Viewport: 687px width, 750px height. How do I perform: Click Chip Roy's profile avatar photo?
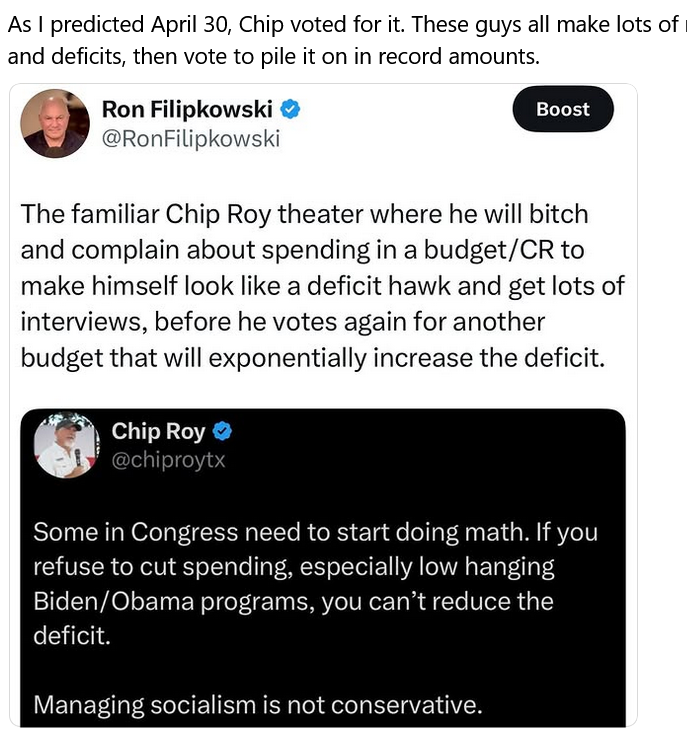pyautogui.click(x=67, y=445)
